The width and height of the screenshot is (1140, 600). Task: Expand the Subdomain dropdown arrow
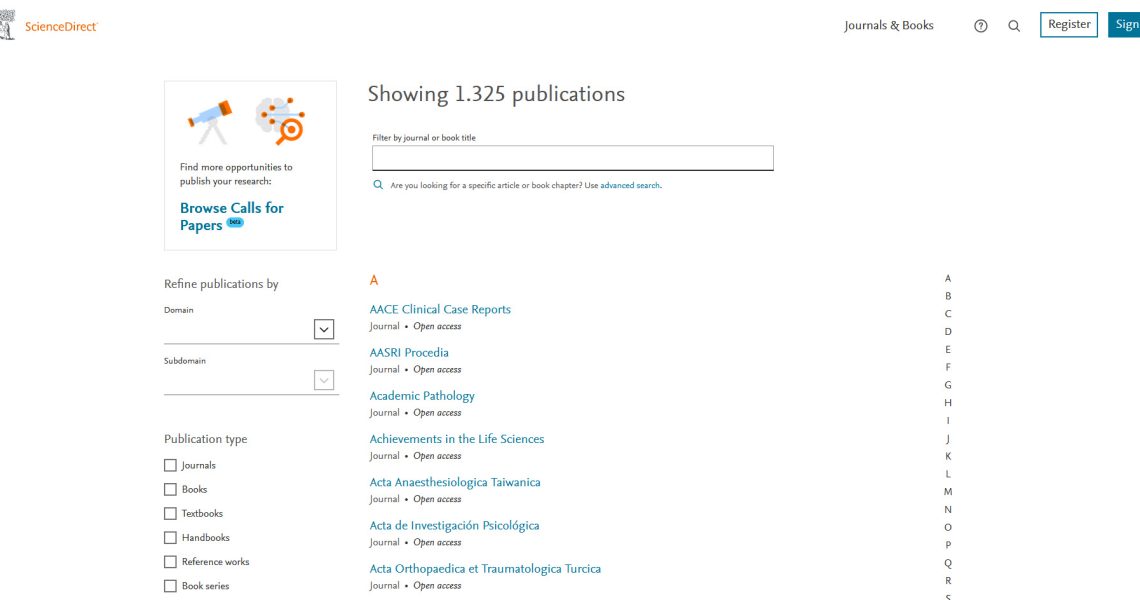(323, 380)
